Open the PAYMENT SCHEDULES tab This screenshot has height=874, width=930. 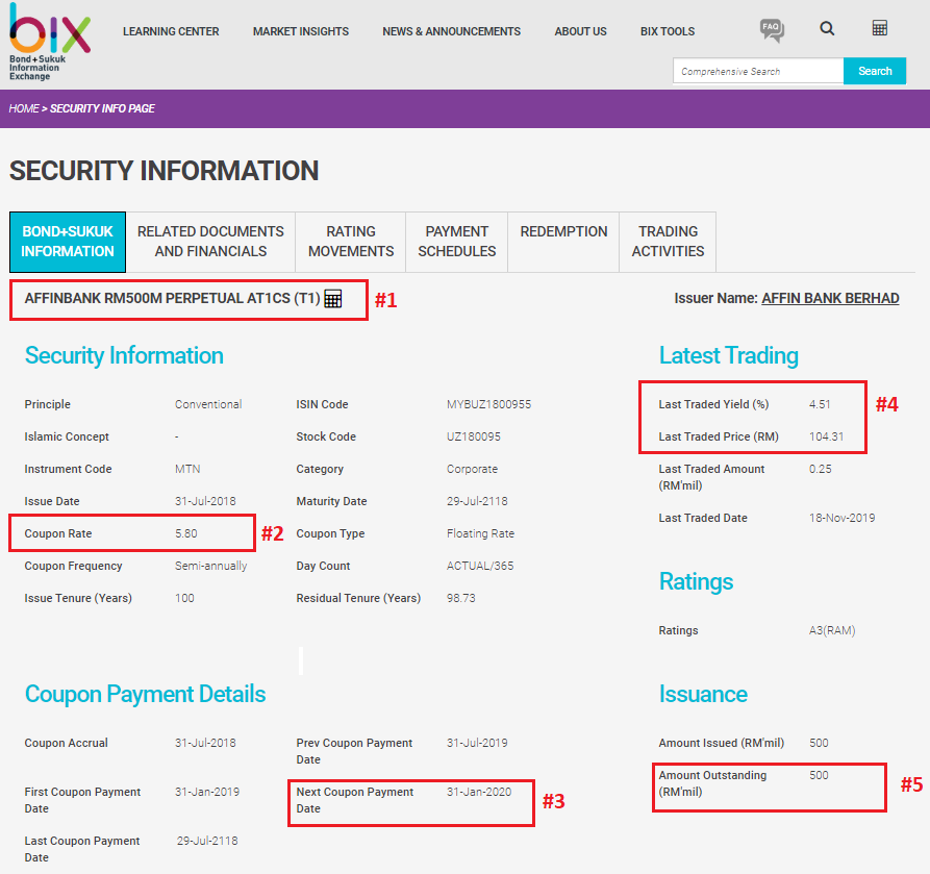456,241
